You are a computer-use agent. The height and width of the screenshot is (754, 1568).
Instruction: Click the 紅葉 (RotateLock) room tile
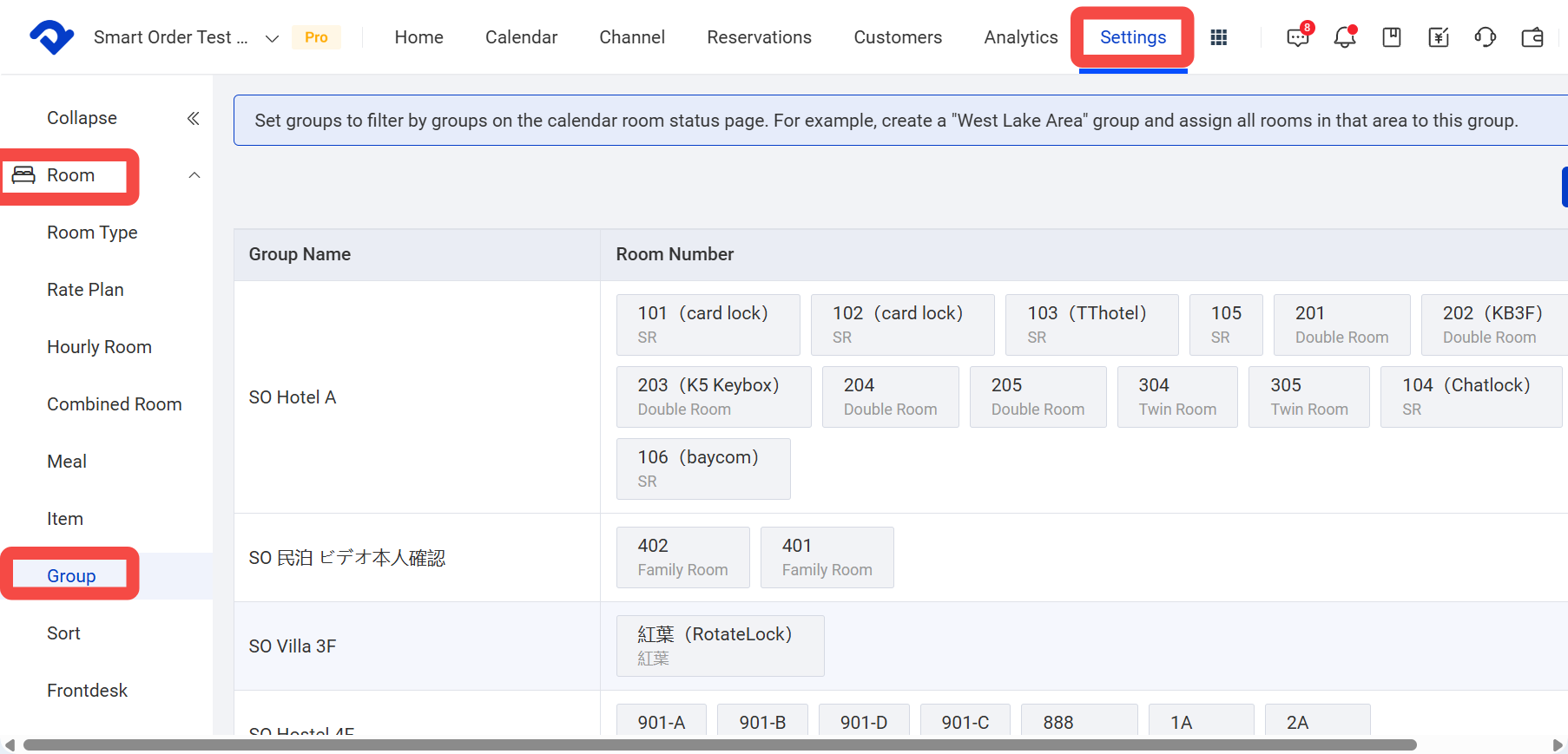click(720, 646)
